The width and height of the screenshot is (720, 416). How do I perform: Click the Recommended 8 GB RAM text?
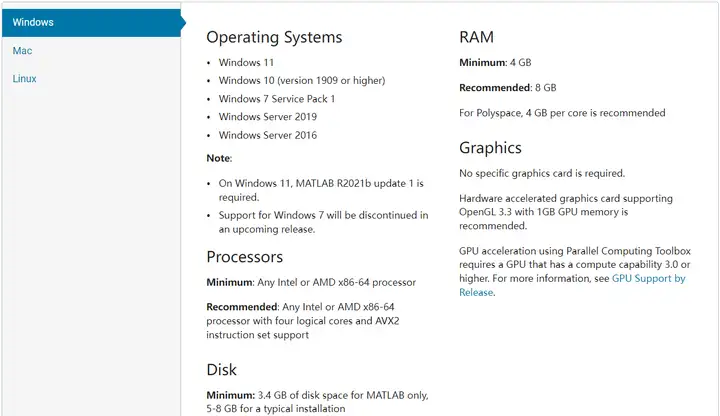point(507,88)
